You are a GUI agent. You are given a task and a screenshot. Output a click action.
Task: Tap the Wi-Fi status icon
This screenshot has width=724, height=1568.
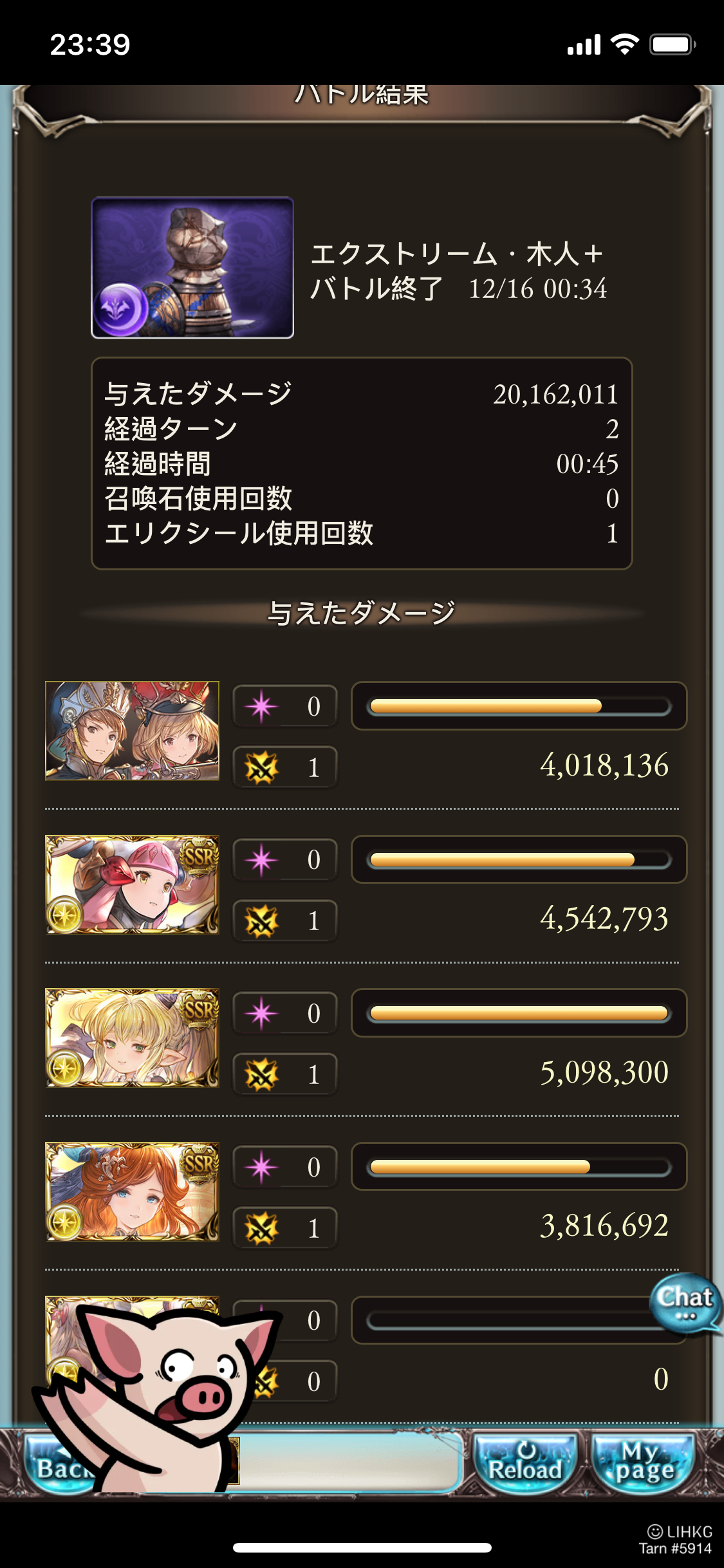click(624, 44)
